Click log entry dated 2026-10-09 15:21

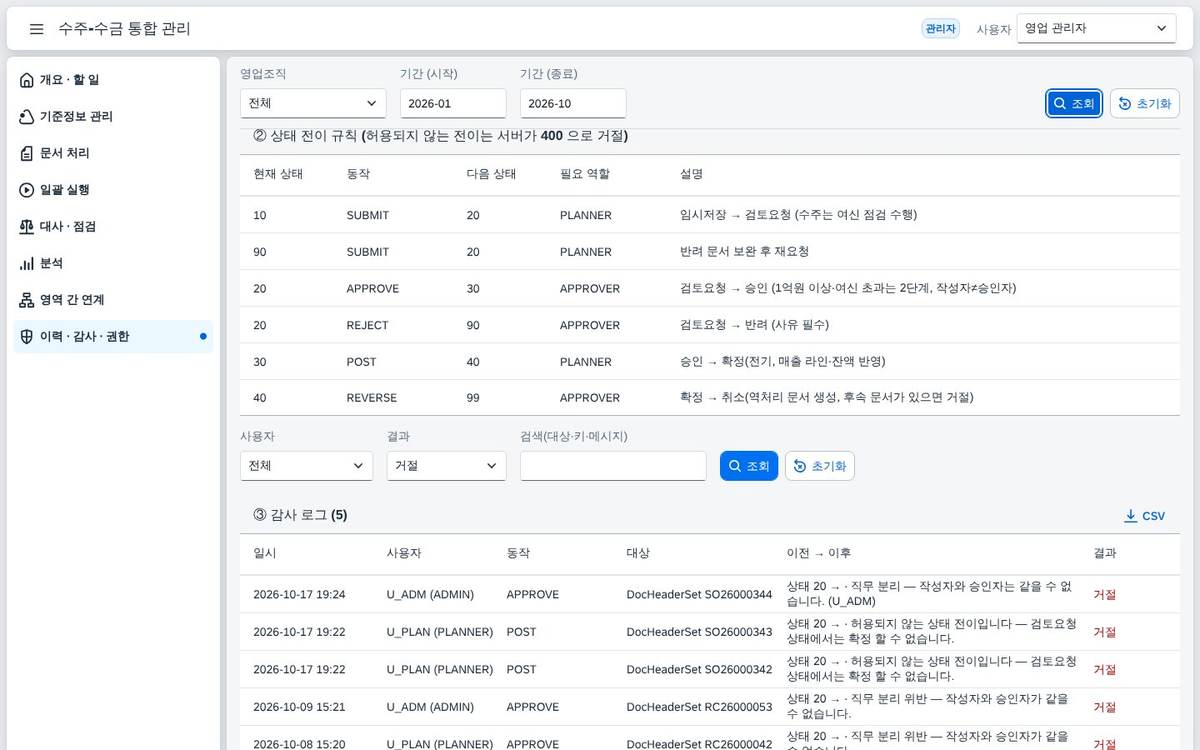click(299, 707)
